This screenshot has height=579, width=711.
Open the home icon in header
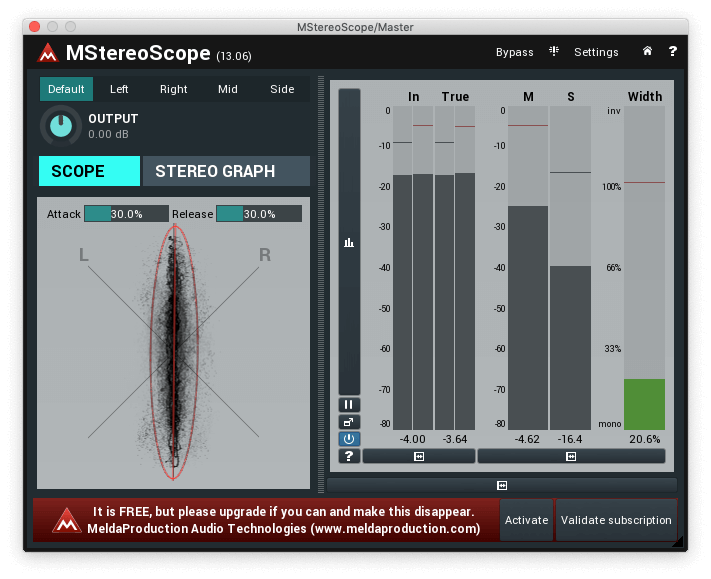point(647,51)
